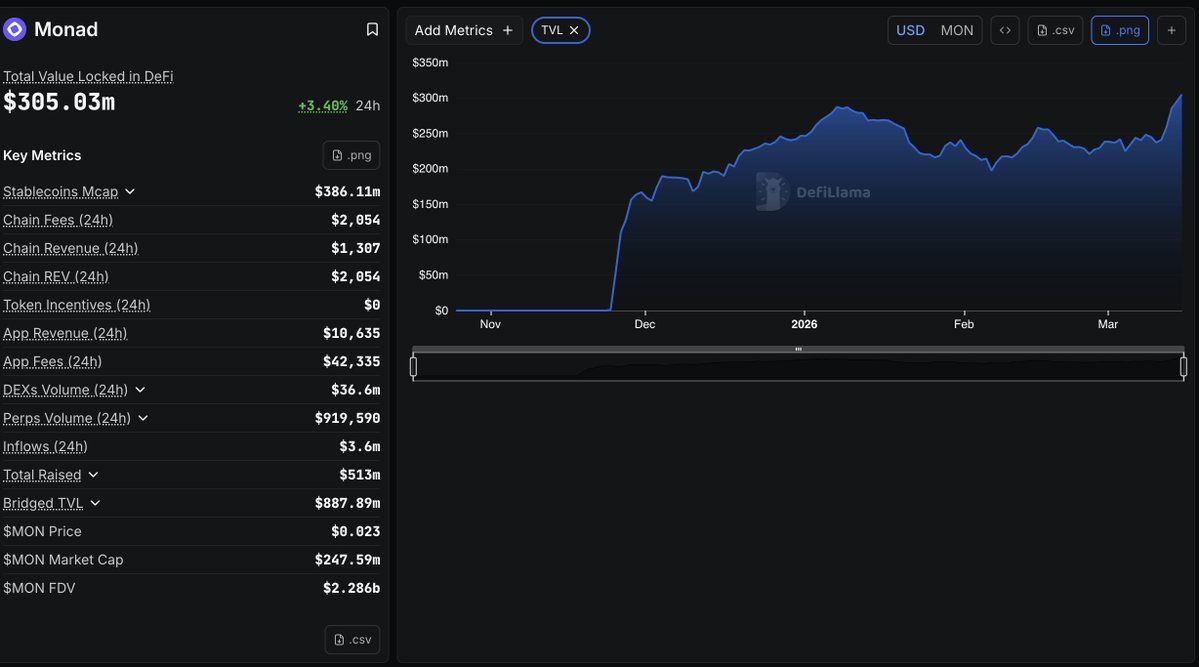Bookmark the Monad chain page
The image size is (1199, 667).
pyautogui.click(x=372, y=29)
